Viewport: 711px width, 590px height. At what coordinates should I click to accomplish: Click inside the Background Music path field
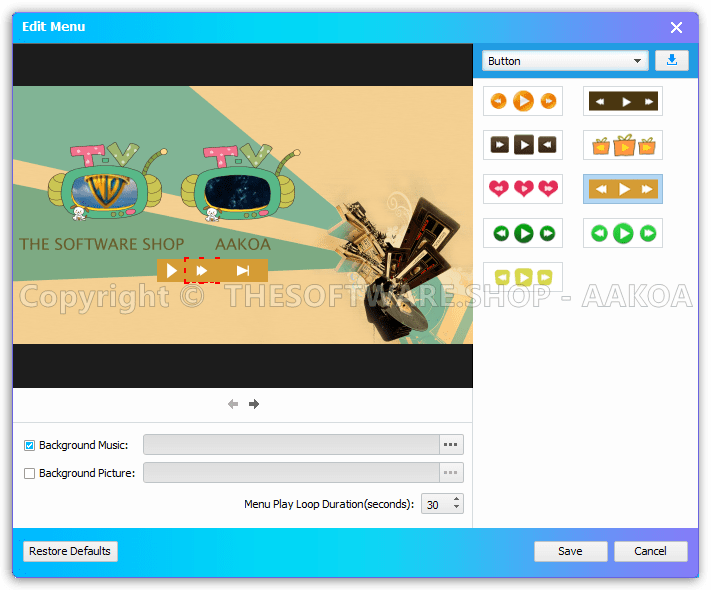point(290,445)
